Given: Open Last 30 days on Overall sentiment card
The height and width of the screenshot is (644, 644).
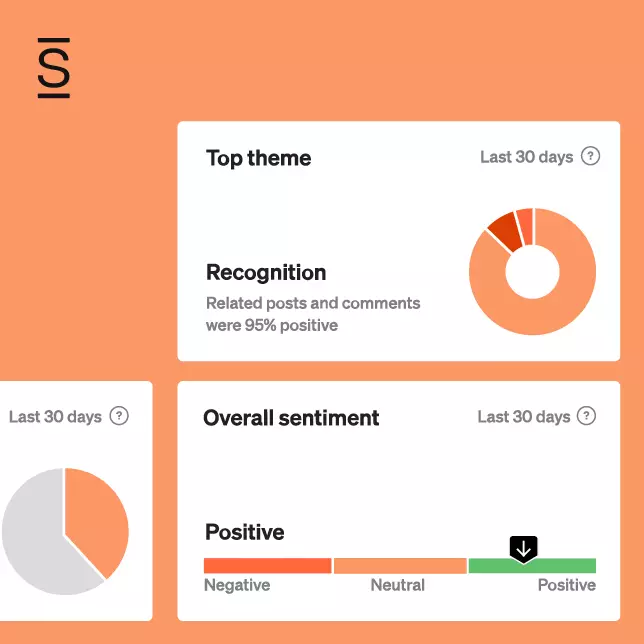Looking at the screenshot, I should click(524, 416).
